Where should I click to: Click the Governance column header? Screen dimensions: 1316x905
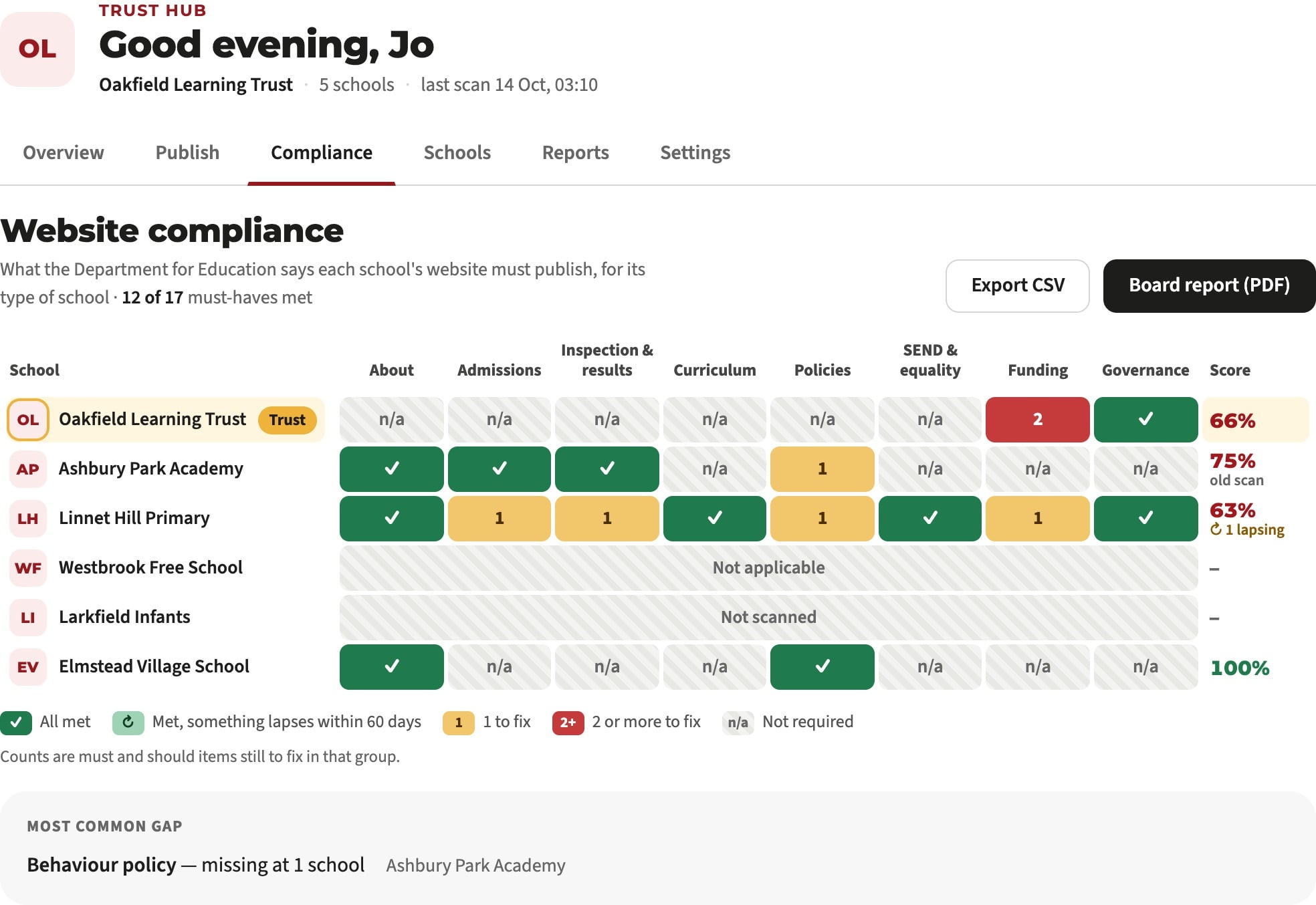pos(1145,370)
